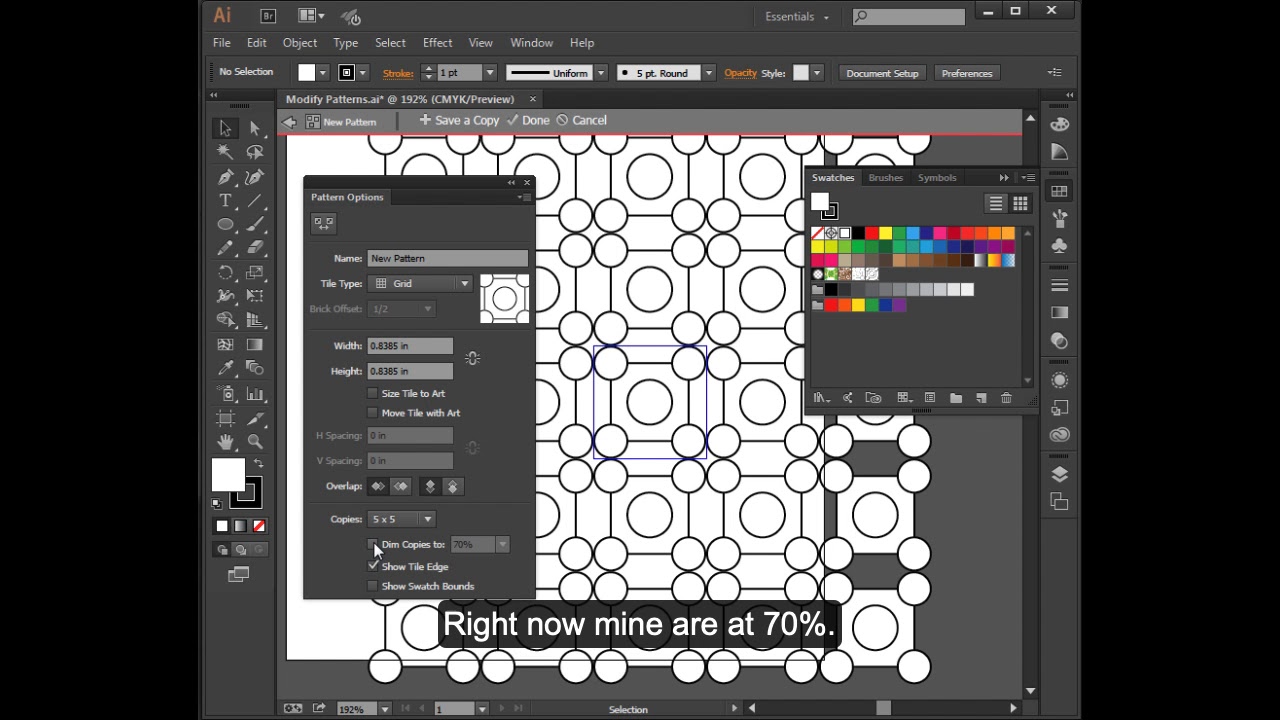Viewport: 1280px width, 720px height.
Task: Enable Show Swatch Bounds
Action: pyautogui.click(x=373, y=586)
